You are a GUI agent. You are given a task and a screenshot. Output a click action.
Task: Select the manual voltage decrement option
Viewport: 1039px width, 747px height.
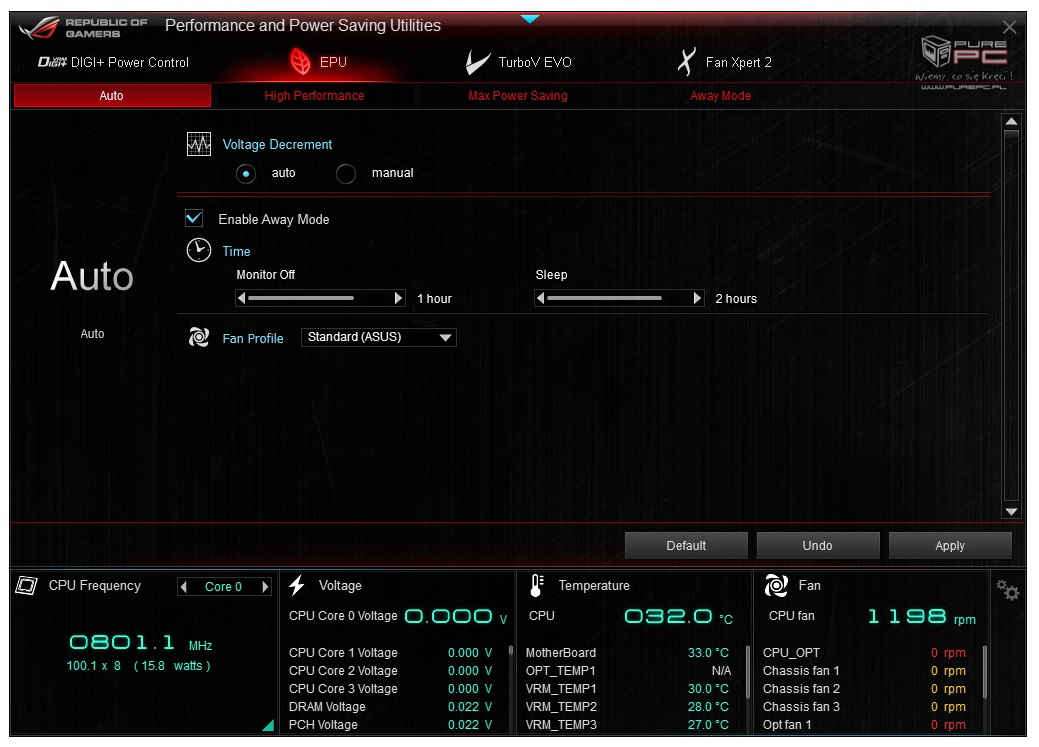pyautogui.click(x=346, y=174)
